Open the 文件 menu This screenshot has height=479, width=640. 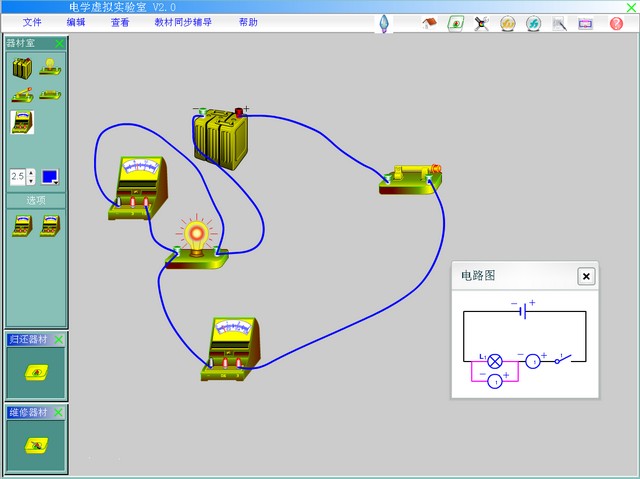click(32, 22)
